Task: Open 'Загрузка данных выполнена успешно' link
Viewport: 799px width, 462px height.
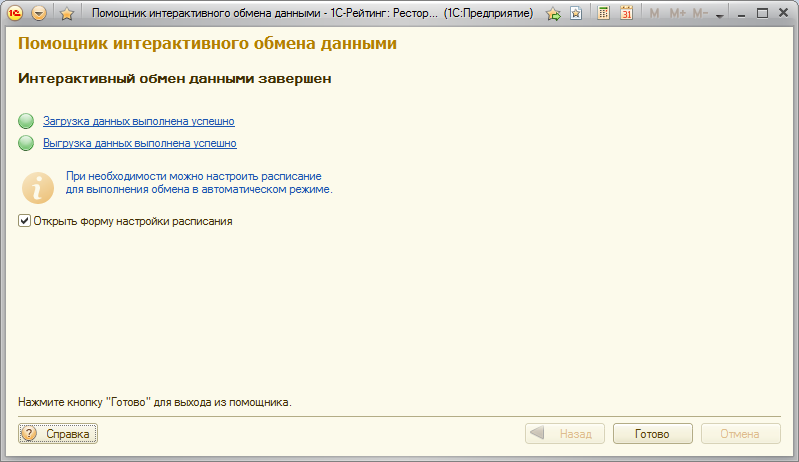Action: pyautogui.click(x=138, y=121)
